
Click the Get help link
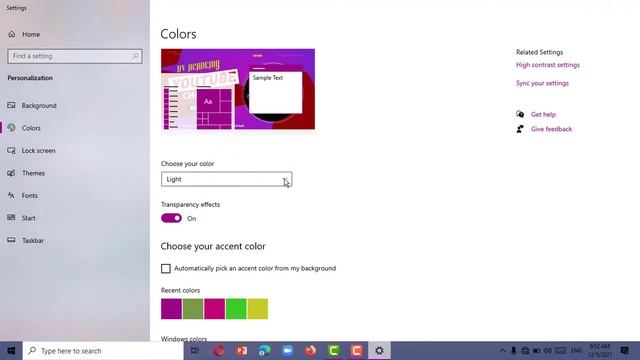click(x=543, y=114)
